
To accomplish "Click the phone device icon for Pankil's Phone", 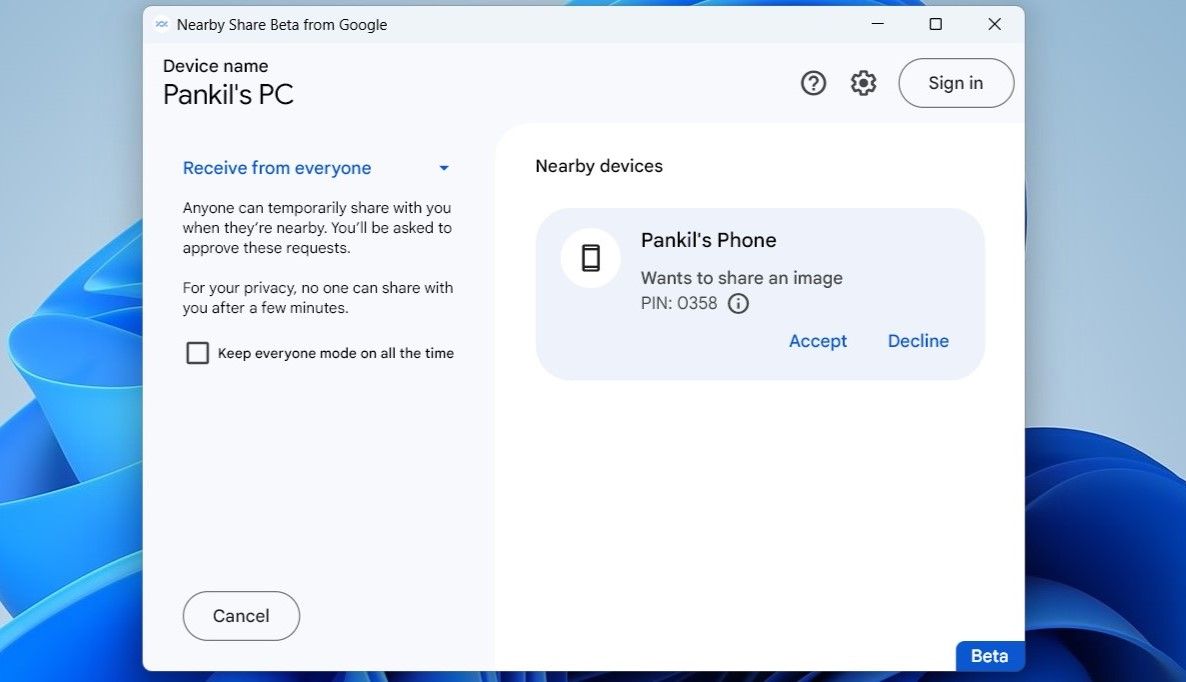I will [590, 257].
